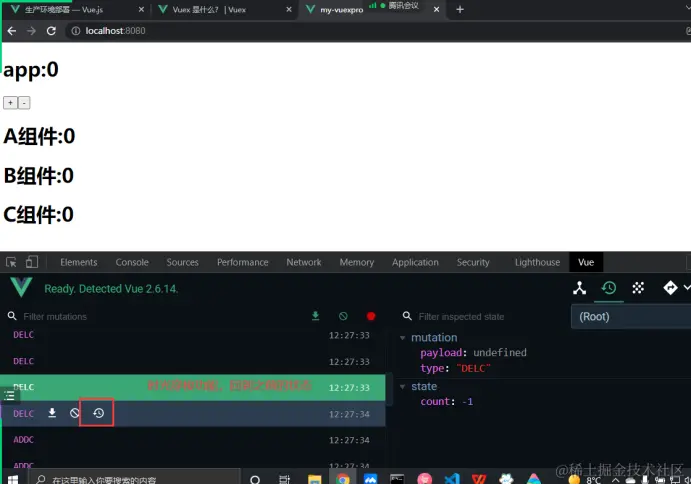Open the Components tree icon in Vue devtools
Screen dimensions: 691x485
pyautogui.click(x=579, y=288)
